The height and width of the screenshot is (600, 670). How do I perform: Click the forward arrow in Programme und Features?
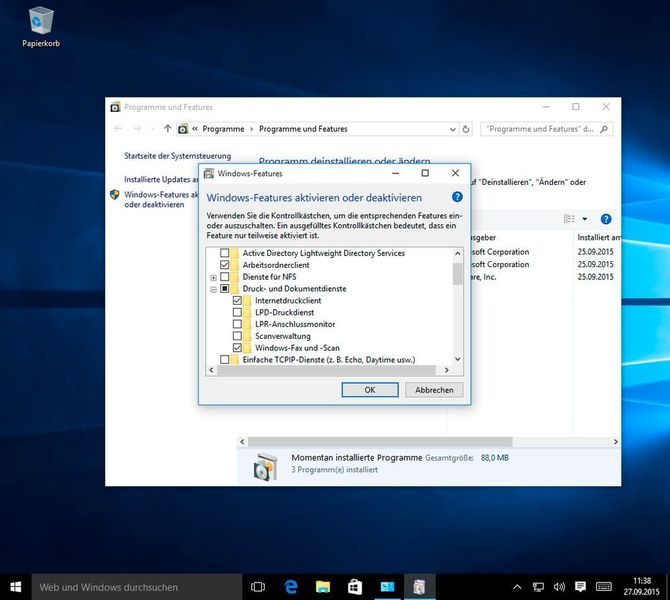point(137,129)
